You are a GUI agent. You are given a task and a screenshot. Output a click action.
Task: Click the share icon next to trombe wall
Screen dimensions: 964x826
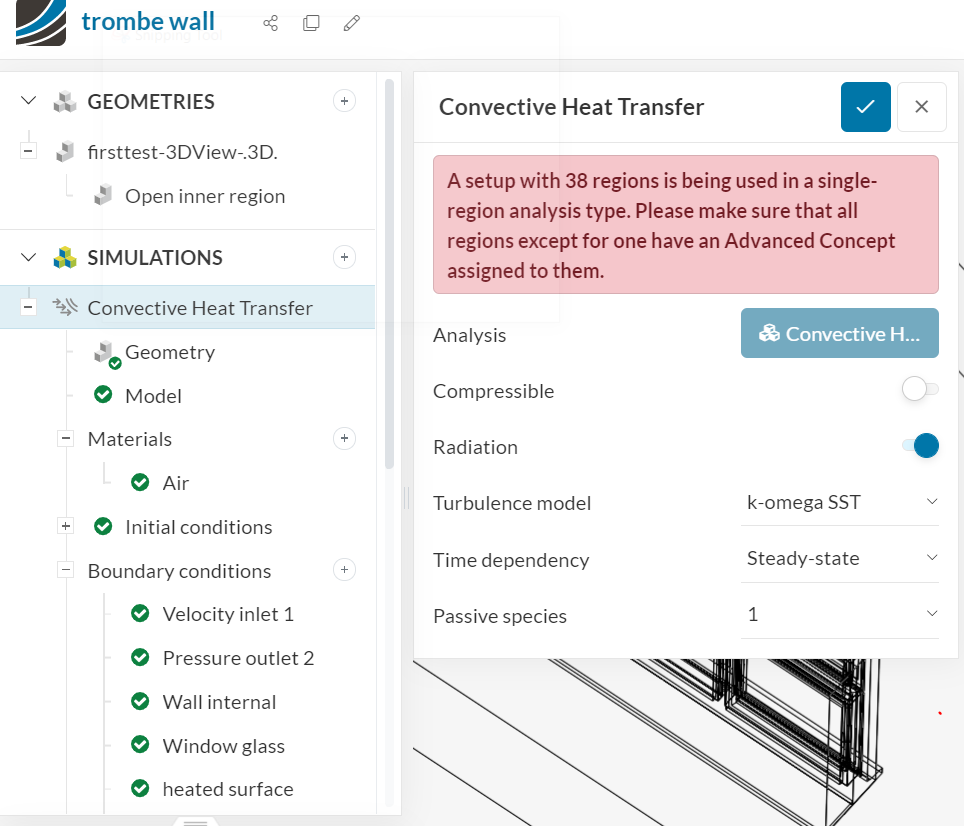[270, 23]
